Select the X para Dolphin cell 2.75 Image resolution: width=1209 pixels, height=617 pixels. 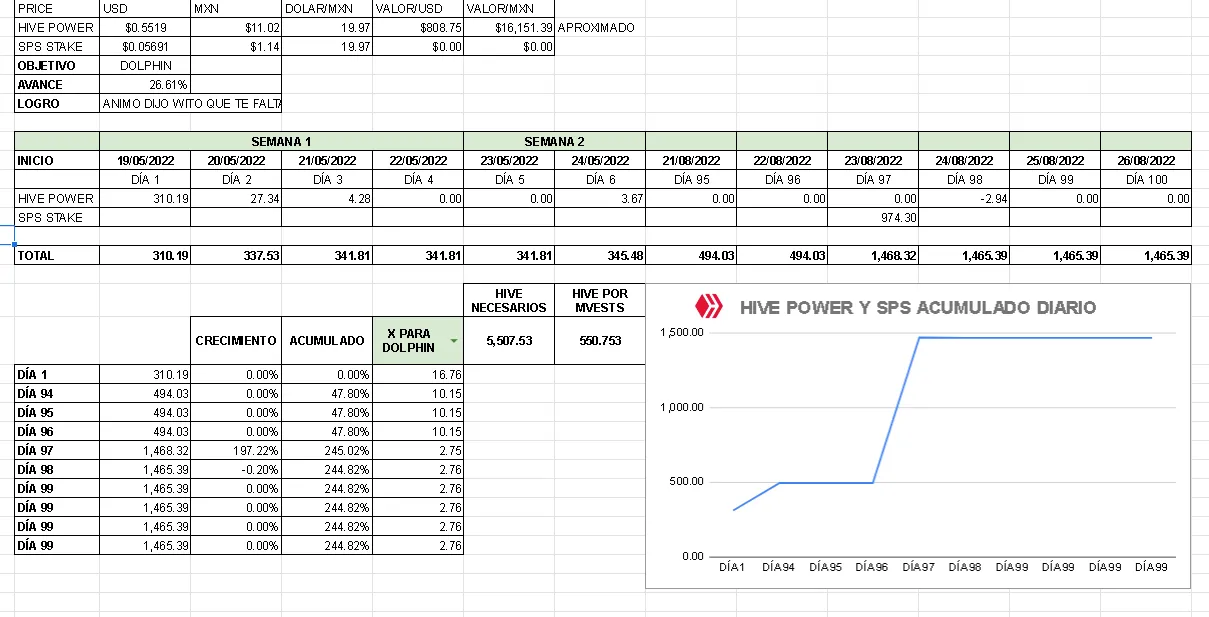click(x=418, y=450)
